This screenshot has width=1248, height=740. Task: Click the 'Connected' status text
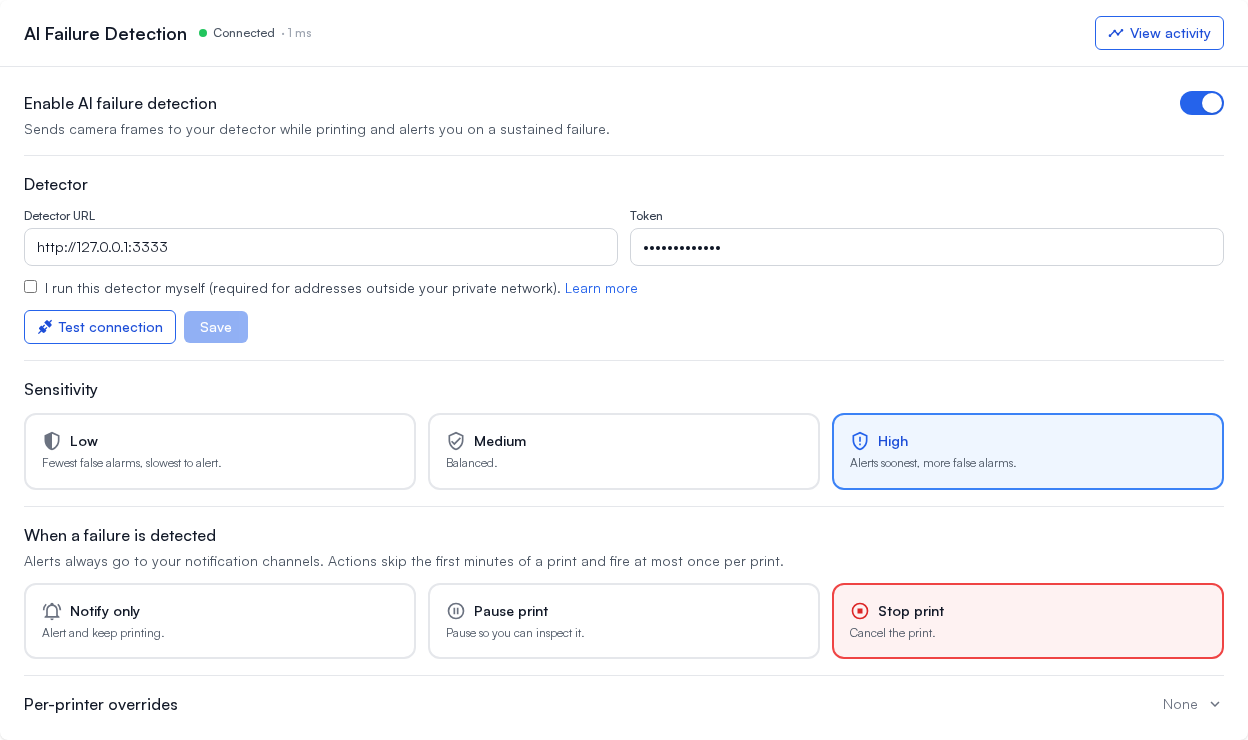pyautogui.click(x=244, y=33)
